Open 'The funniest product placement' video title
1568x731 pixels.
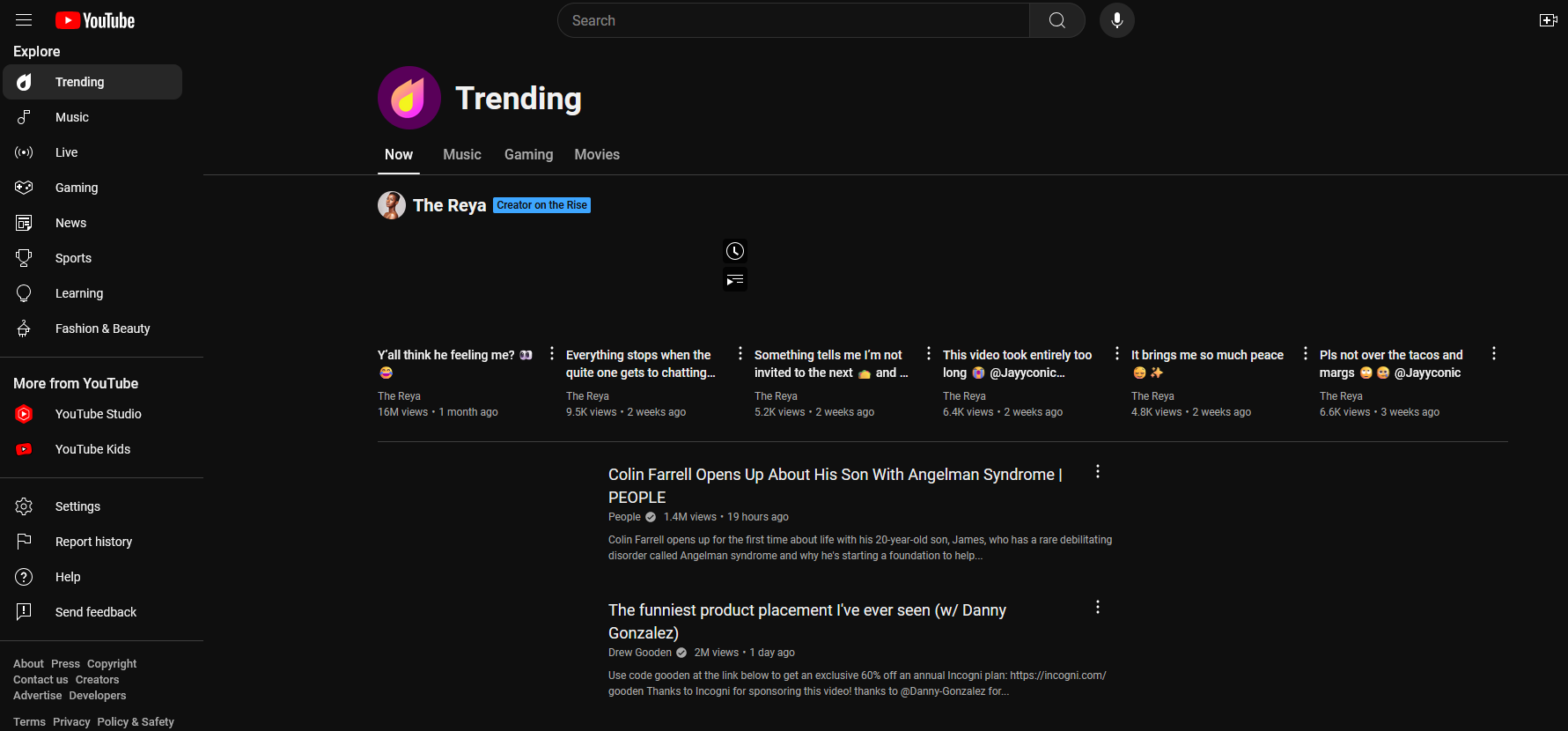point(807,621)
